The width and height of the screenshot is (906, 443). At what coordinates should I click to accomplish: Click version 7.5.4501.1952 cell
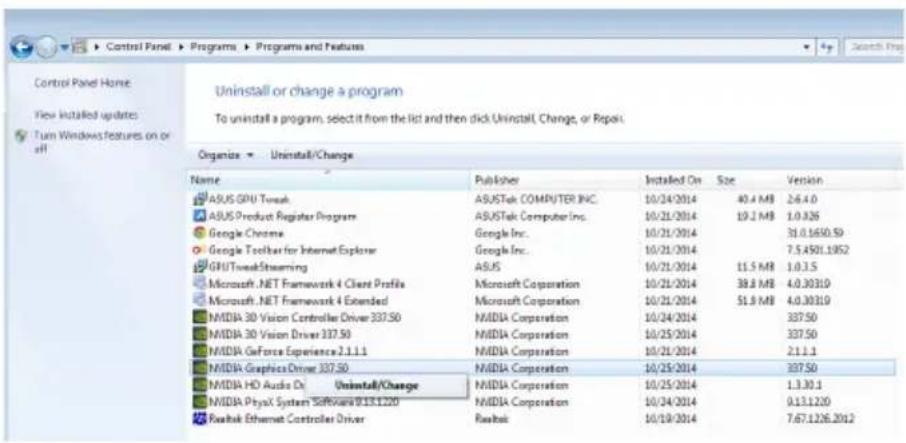818,251
